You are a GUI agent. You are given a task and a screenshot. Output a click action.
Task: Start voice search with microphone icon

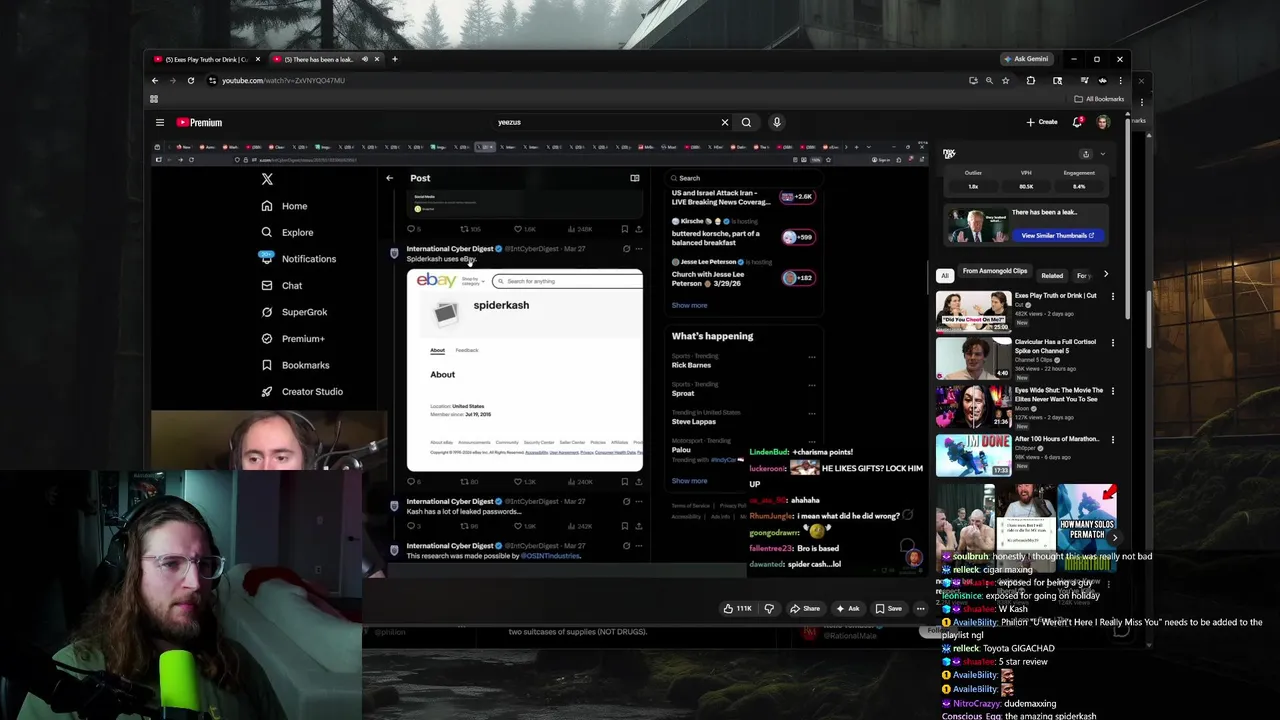click(x=776, y=122)
